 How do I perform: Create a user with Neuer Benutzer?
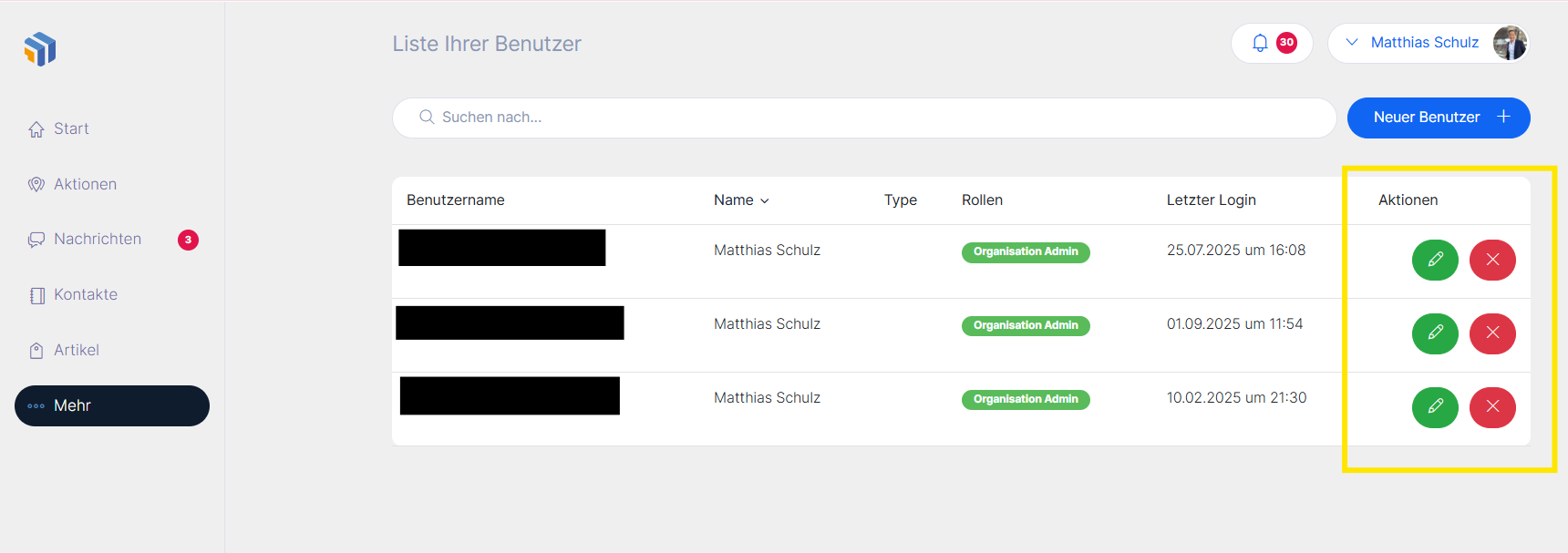[1438, 118]
